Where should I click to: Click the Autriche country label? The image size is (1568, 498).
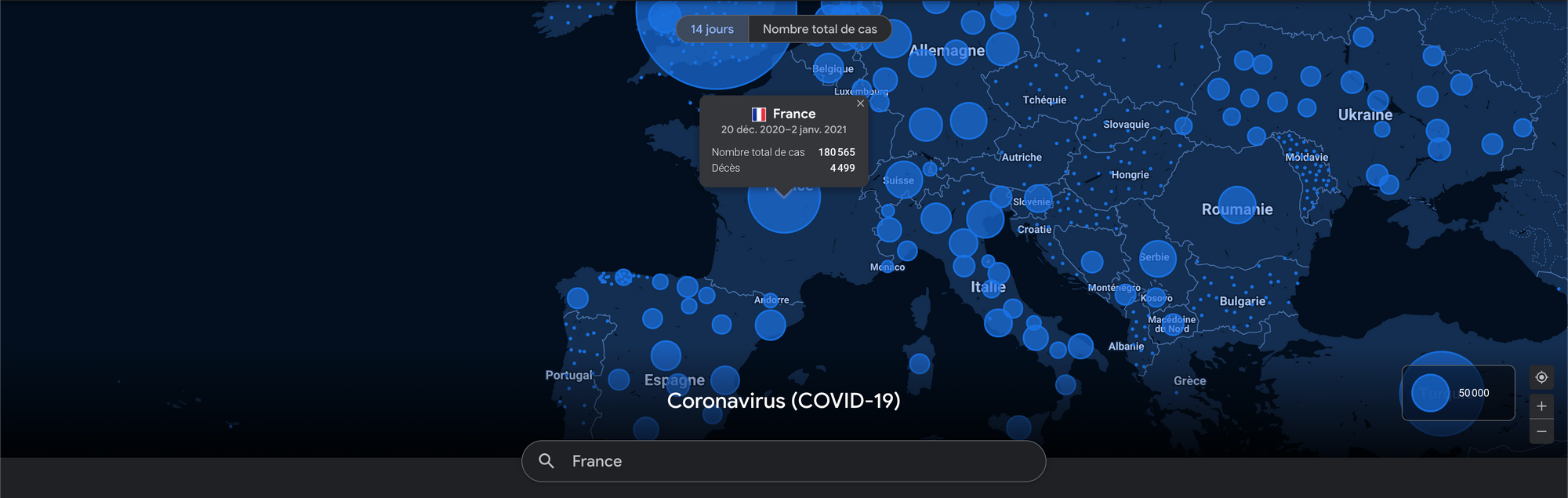pos(1022,157)
